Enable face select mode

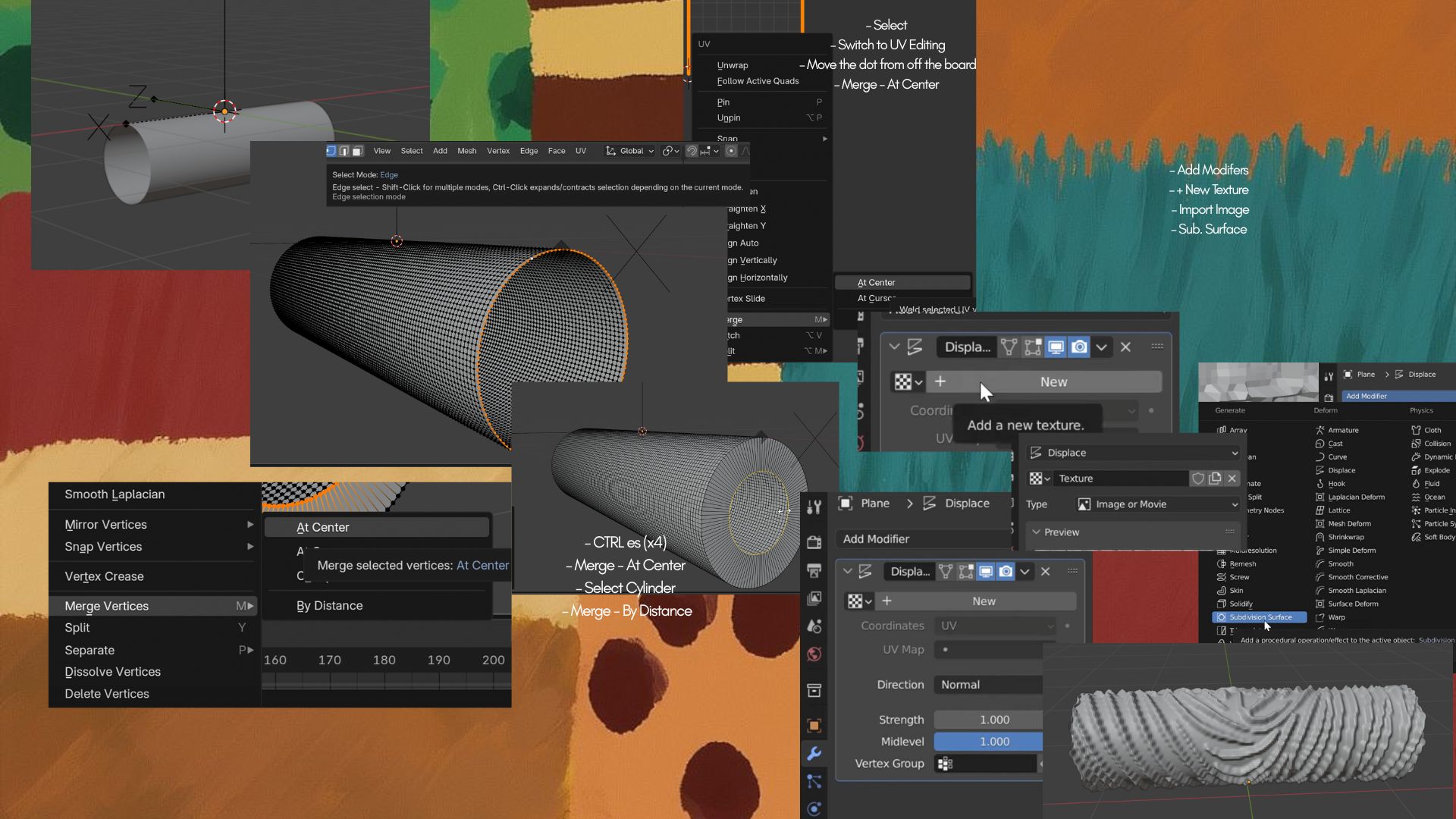tap(357, 151)
